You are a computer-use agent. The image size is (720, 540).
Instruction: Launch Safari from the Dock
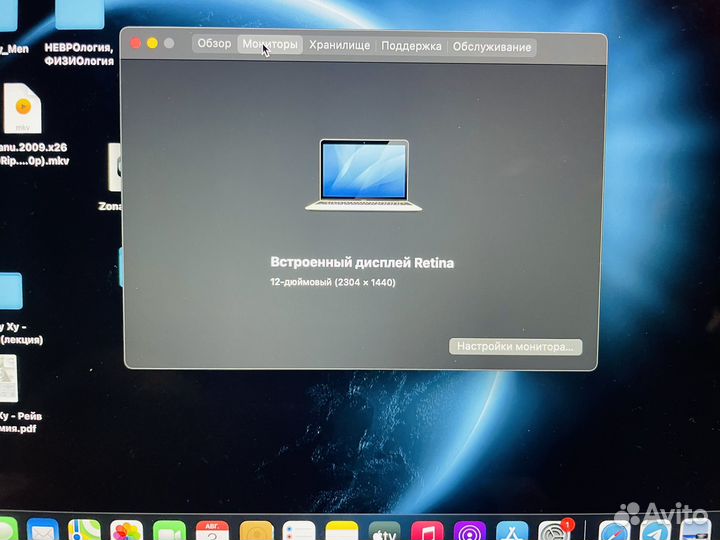614,531
